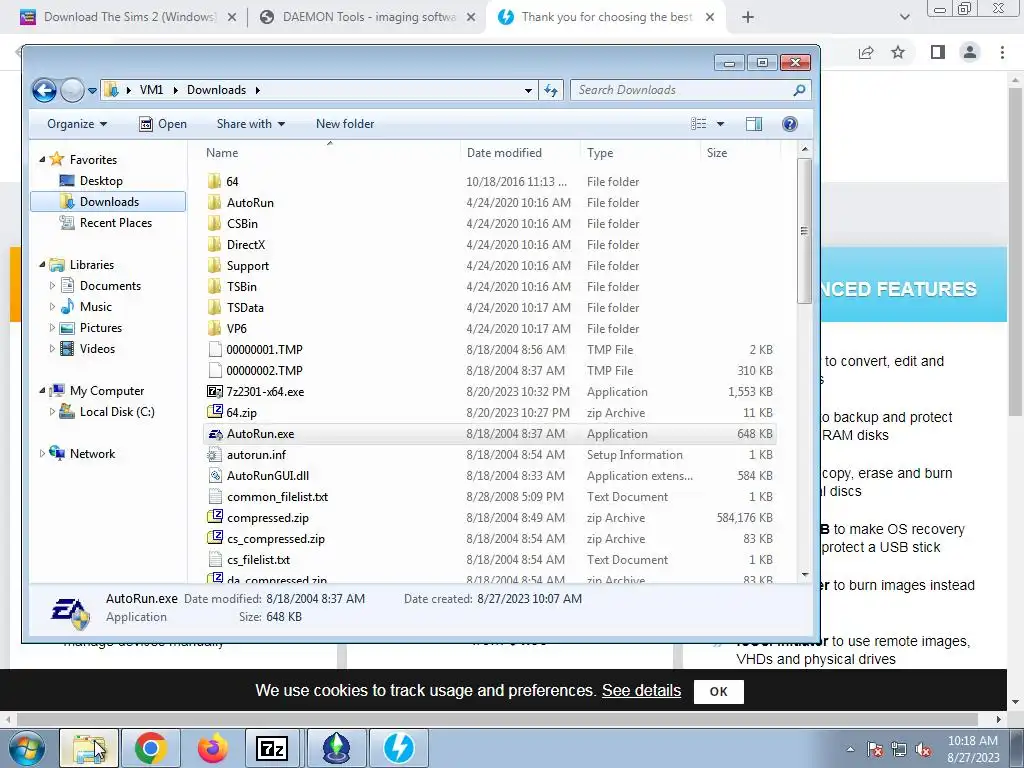
Task: Select the 64.zip archive icon
Action: click(215, 412)
